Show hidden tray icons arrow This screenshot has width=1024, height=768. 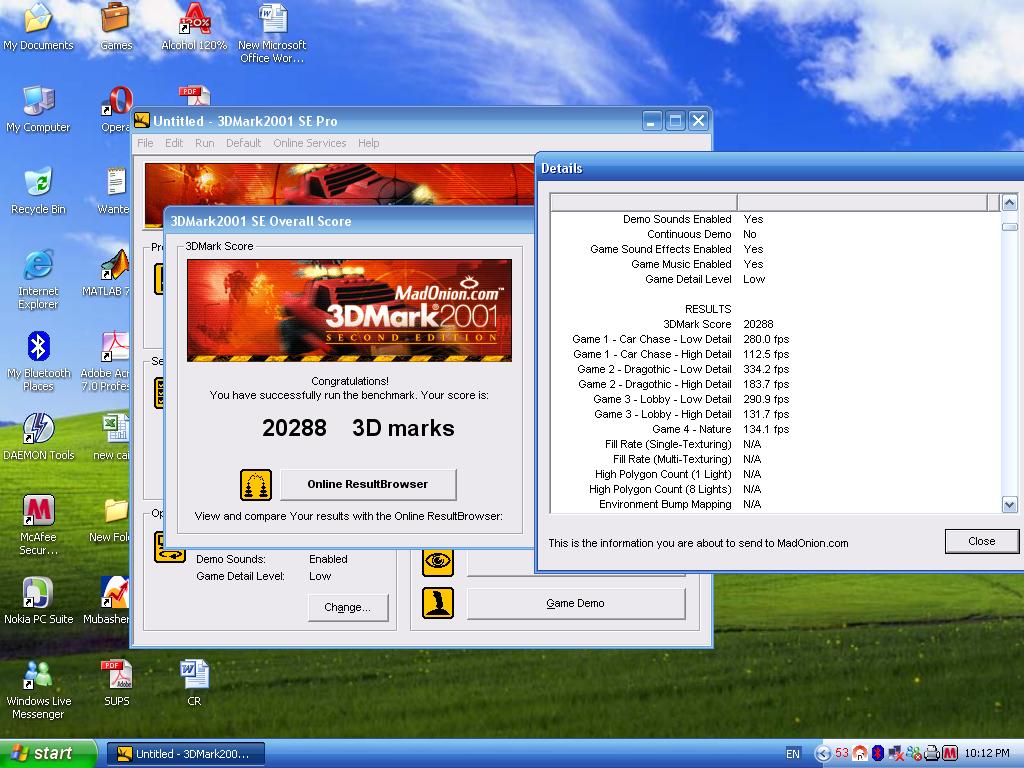click(823, 754)
